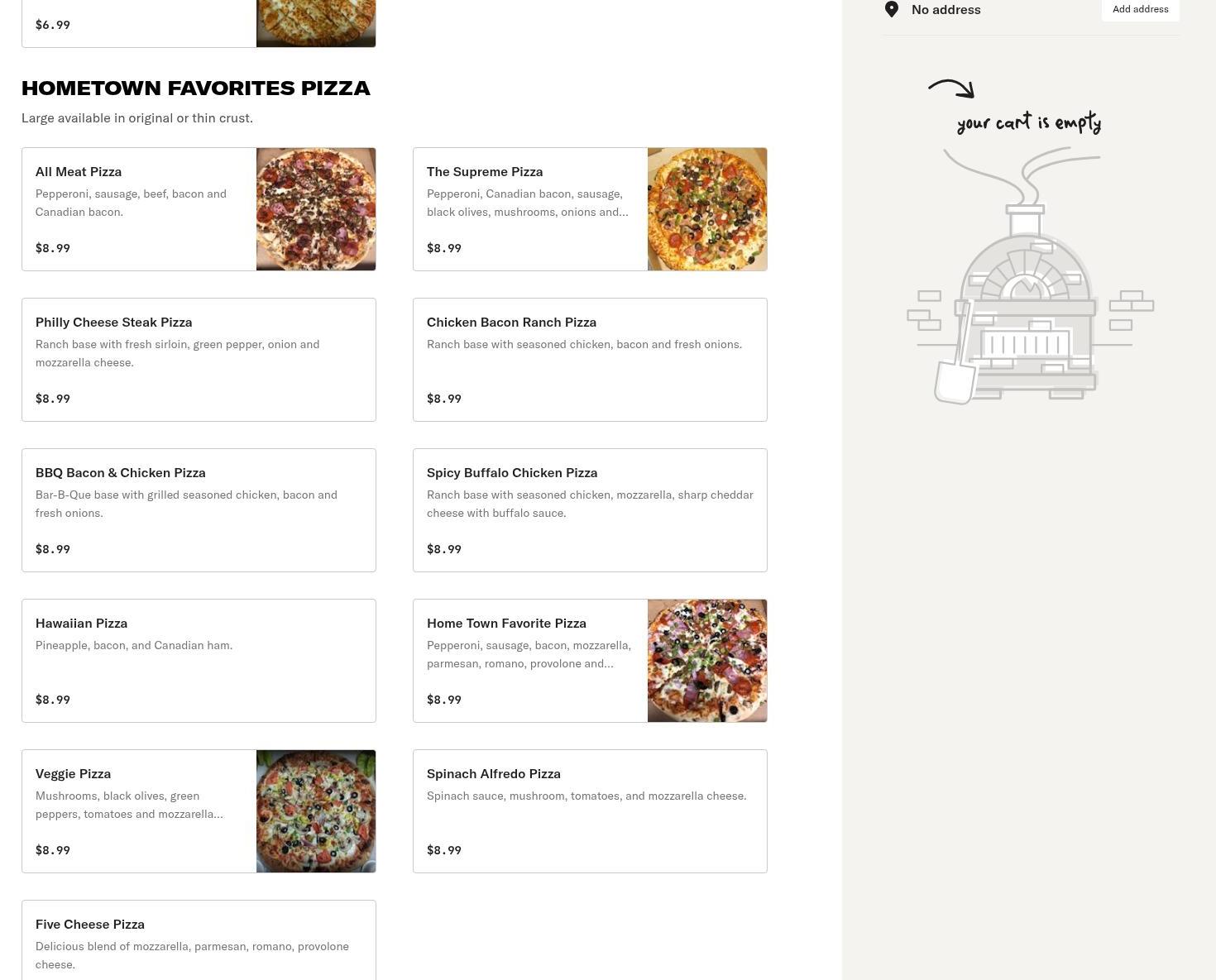This screenshot has width=1216, height=980.
Task: Pick the Hawaiian Pizza menu item
Action: click(199, 661)
